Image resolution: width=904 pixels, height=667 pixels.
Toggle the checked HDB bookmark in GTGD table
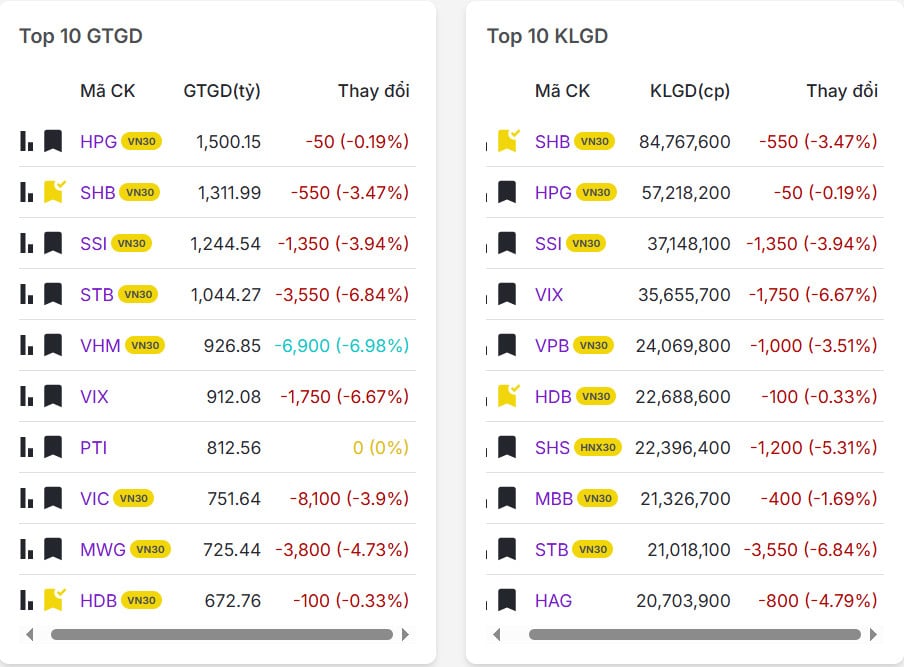51,600
